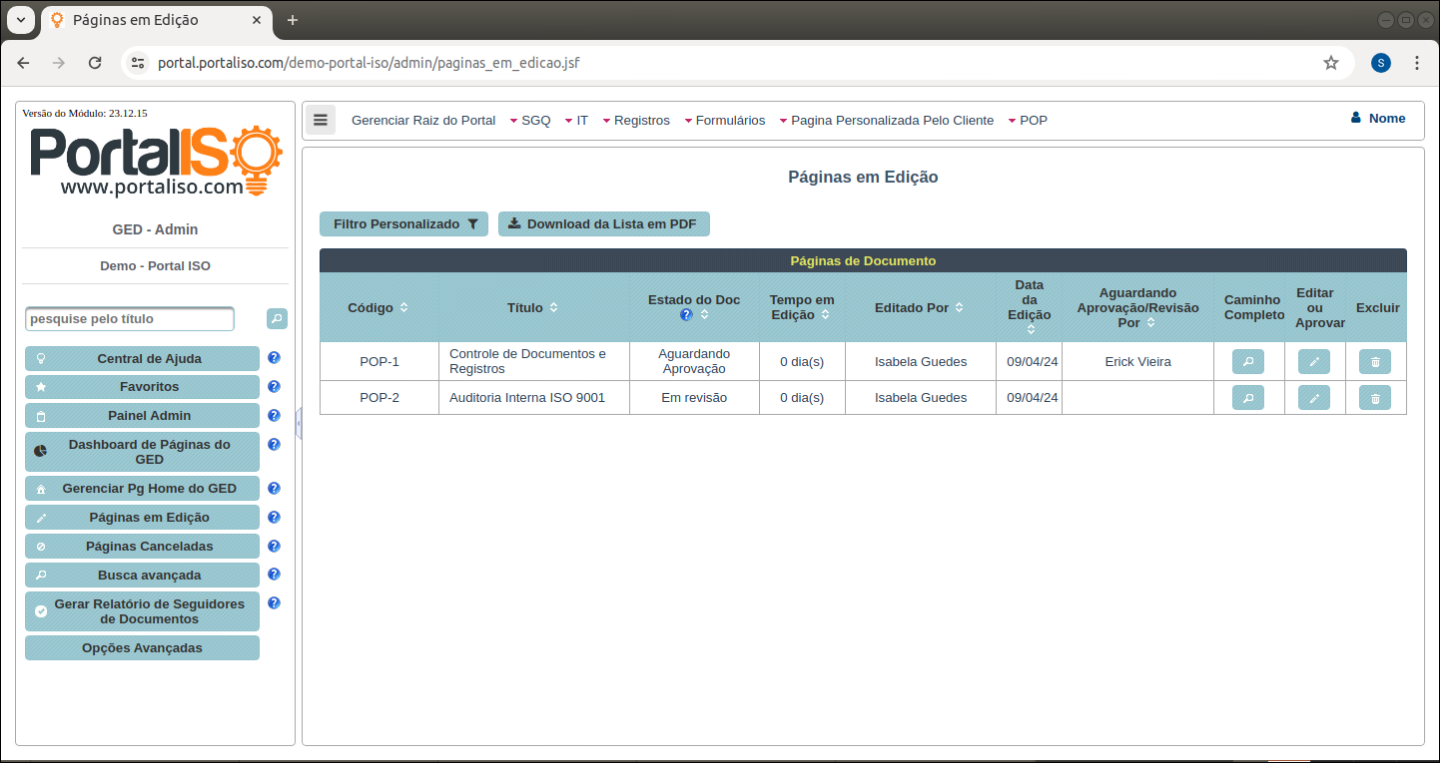This screenshot has width=1440, height=763.
Task: Open help icon next to Favoritos
Action: (x=274, y=386)
